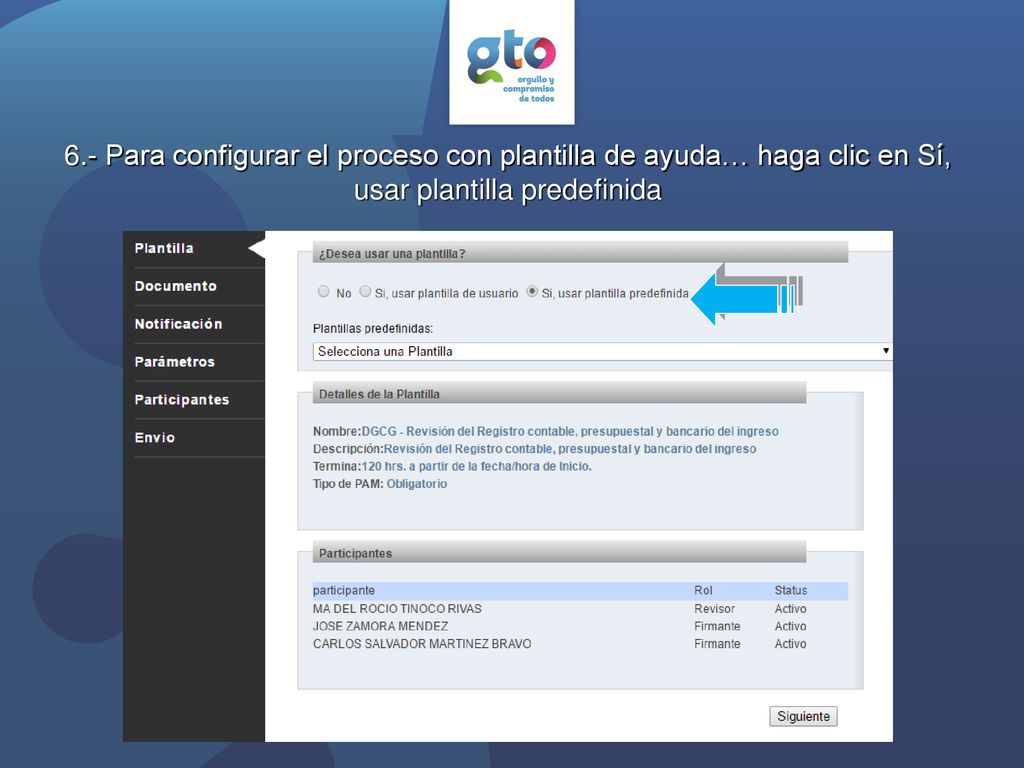Click the 'Revisor' role cell
Image resolution: width=1024 pixels, height=768 pixels.
[714, 609]
